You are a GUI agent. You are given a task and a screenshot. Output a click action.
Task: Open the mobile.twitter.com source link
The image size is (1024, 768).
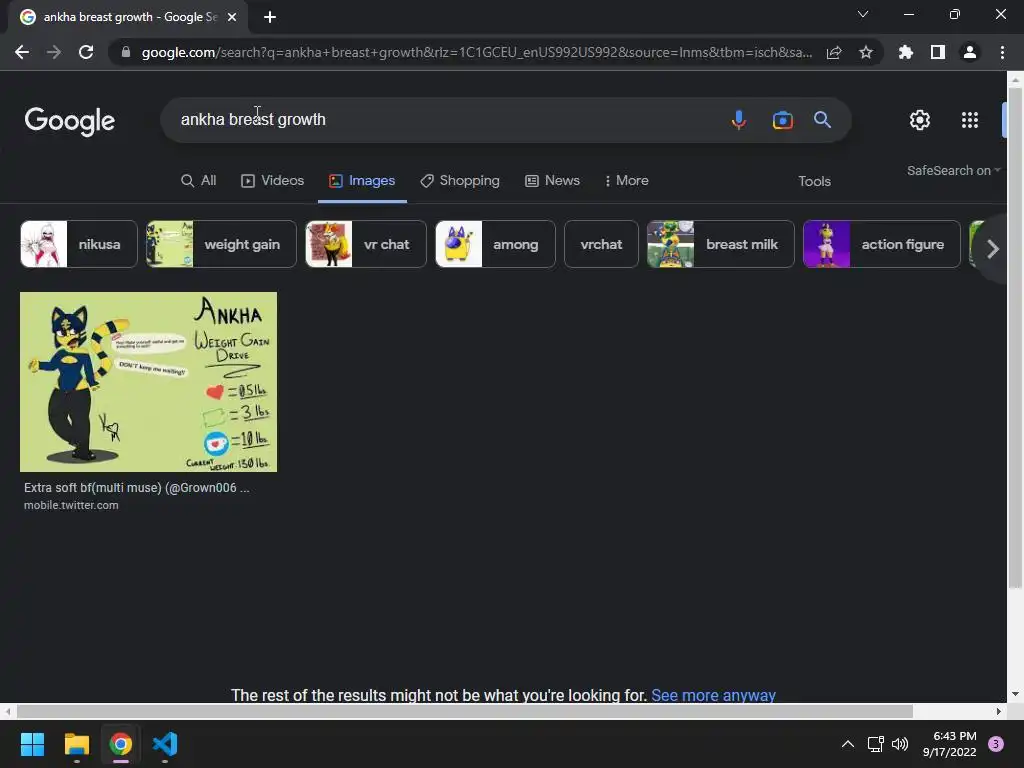[71, 505]
